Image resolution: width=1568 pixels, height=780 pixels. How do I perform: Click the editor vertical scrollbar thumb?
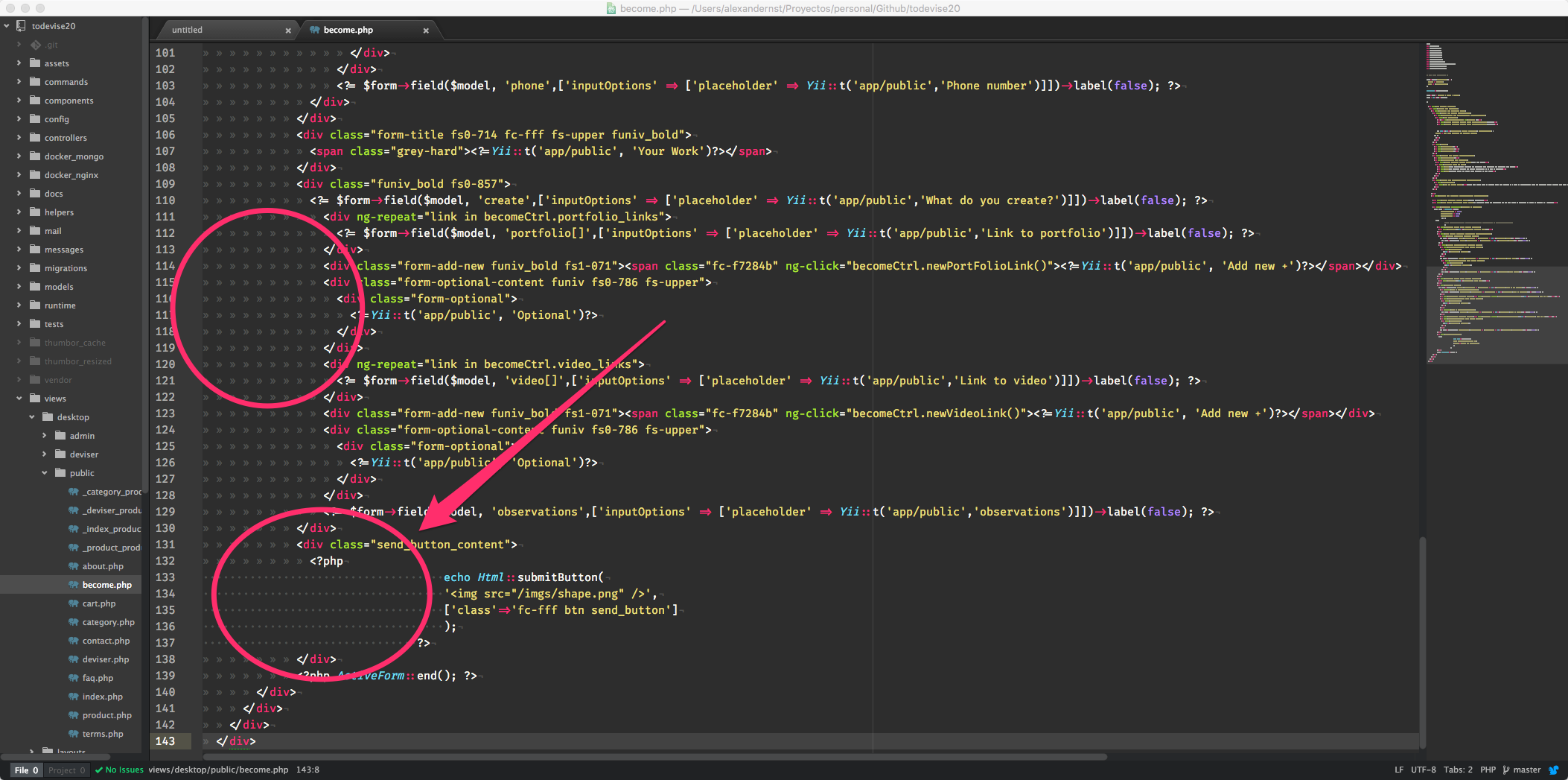click(x=1423, y=642)
